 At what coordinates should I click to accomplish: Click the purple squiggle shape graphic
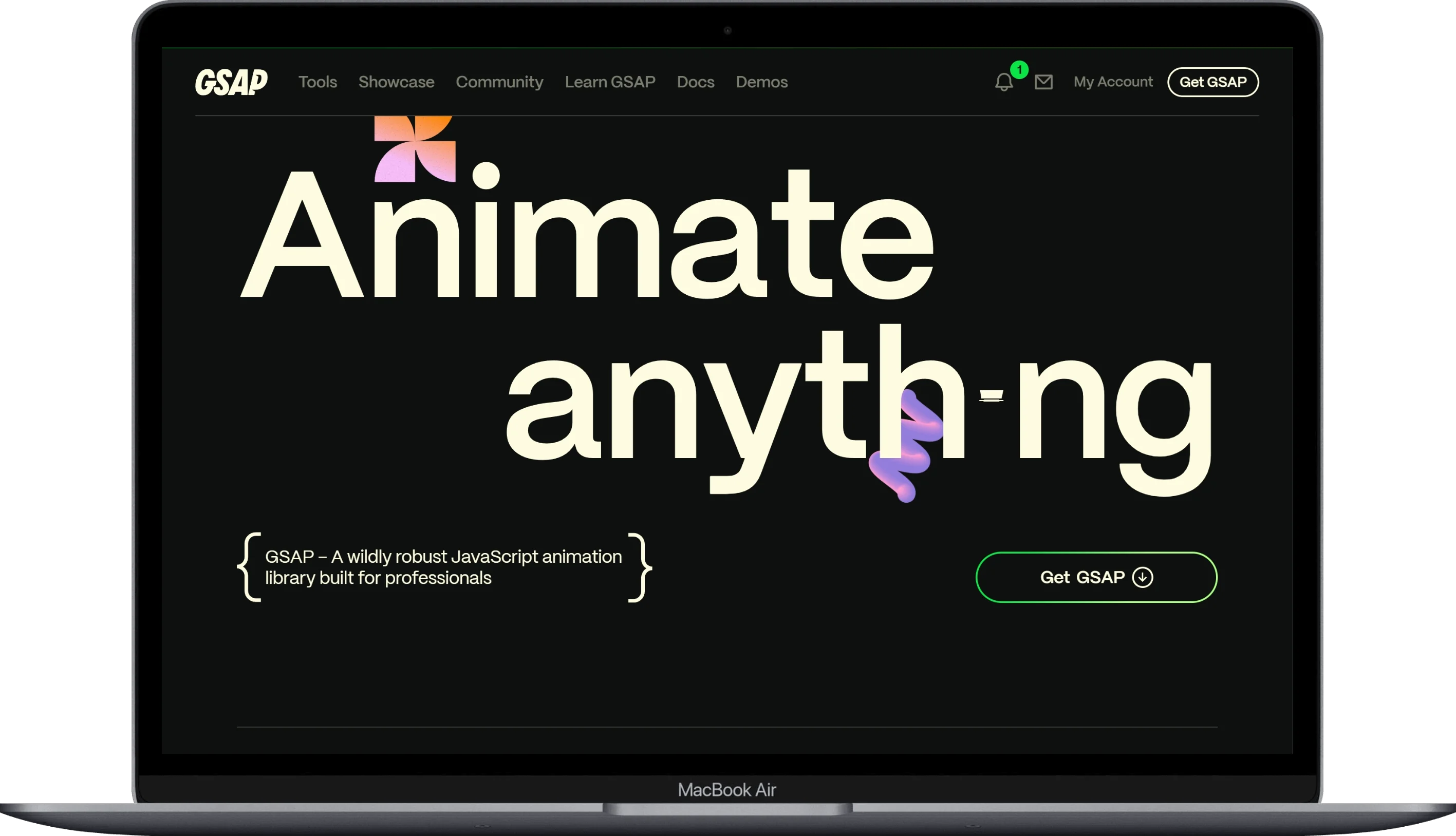(x=906, y=446)
